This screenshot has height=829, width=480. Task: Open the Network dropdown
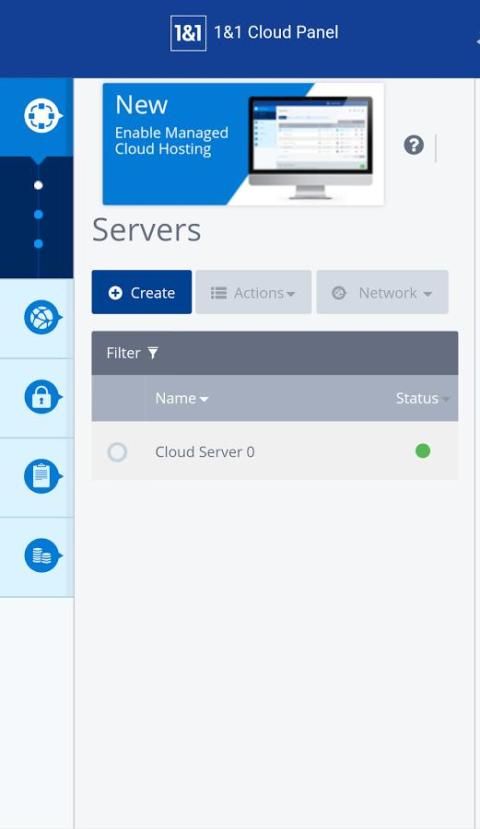click(382, 292)
